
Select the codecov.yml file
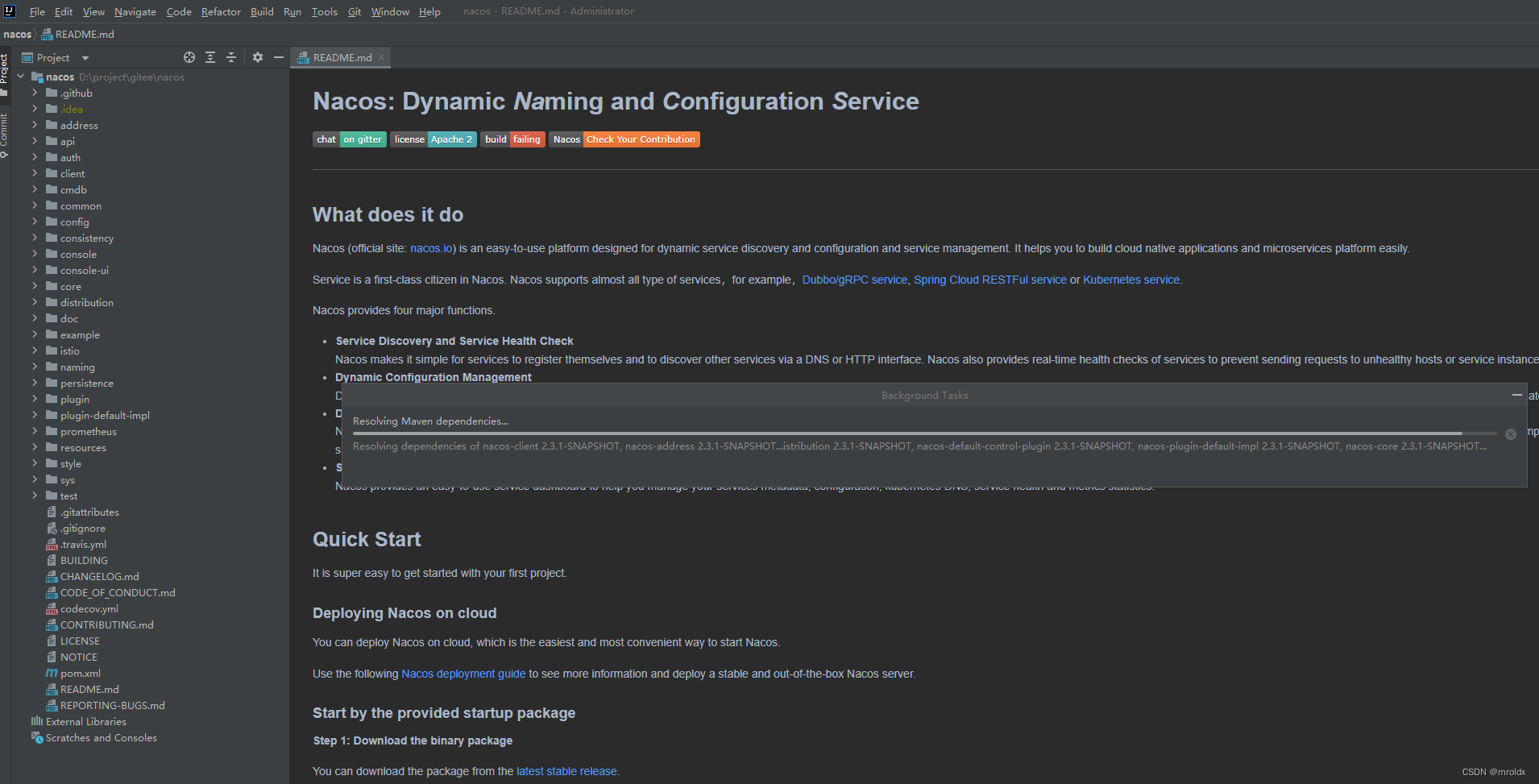tap(82, 609)
